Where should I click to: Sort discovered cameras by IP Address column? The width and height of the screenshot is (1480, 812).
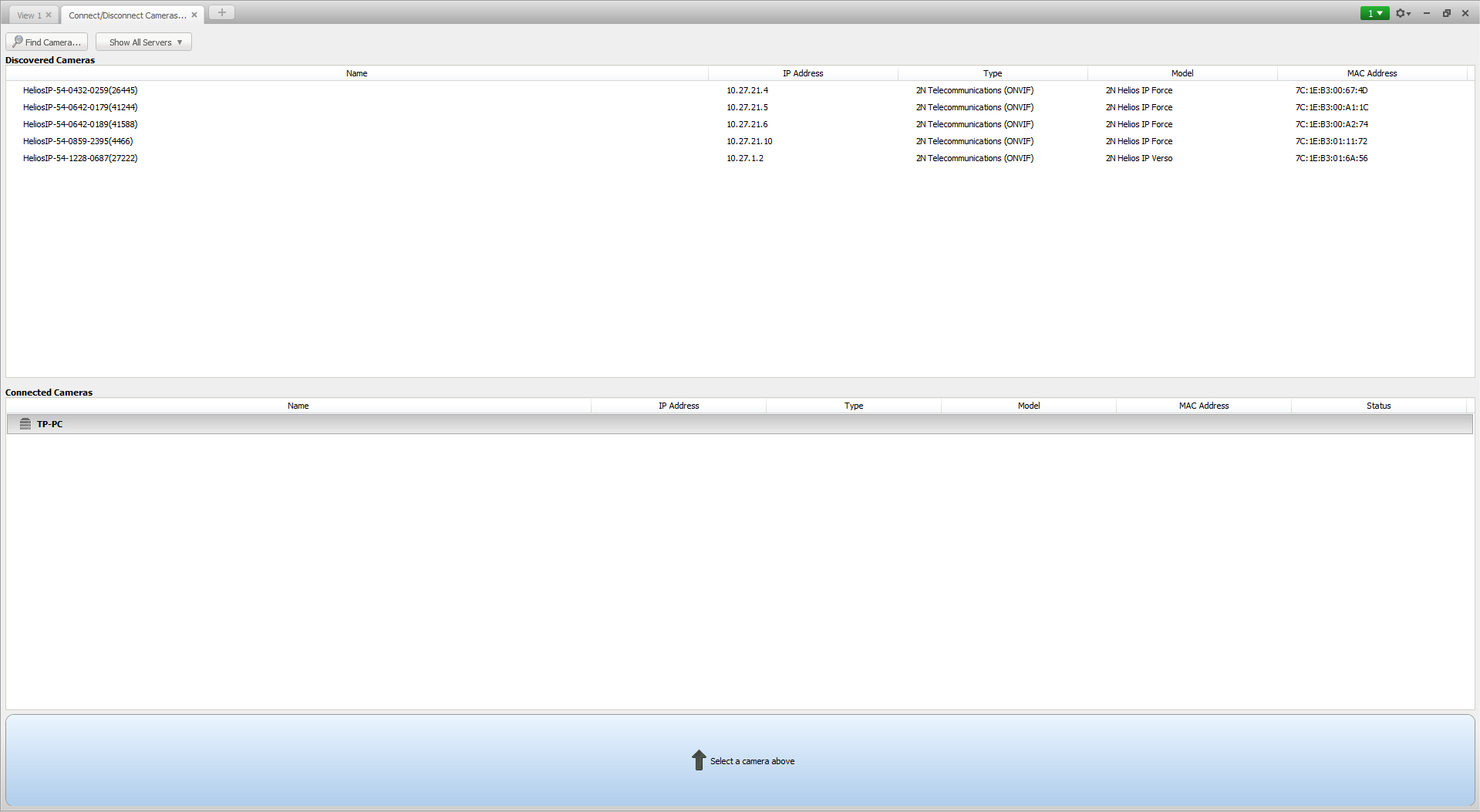coord(803,73)
